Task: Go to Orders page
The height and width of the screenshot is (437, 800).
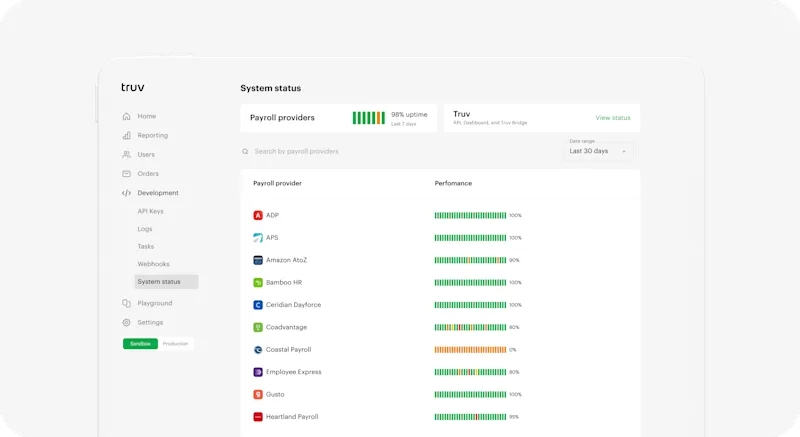Action: (x=148, y=173)
